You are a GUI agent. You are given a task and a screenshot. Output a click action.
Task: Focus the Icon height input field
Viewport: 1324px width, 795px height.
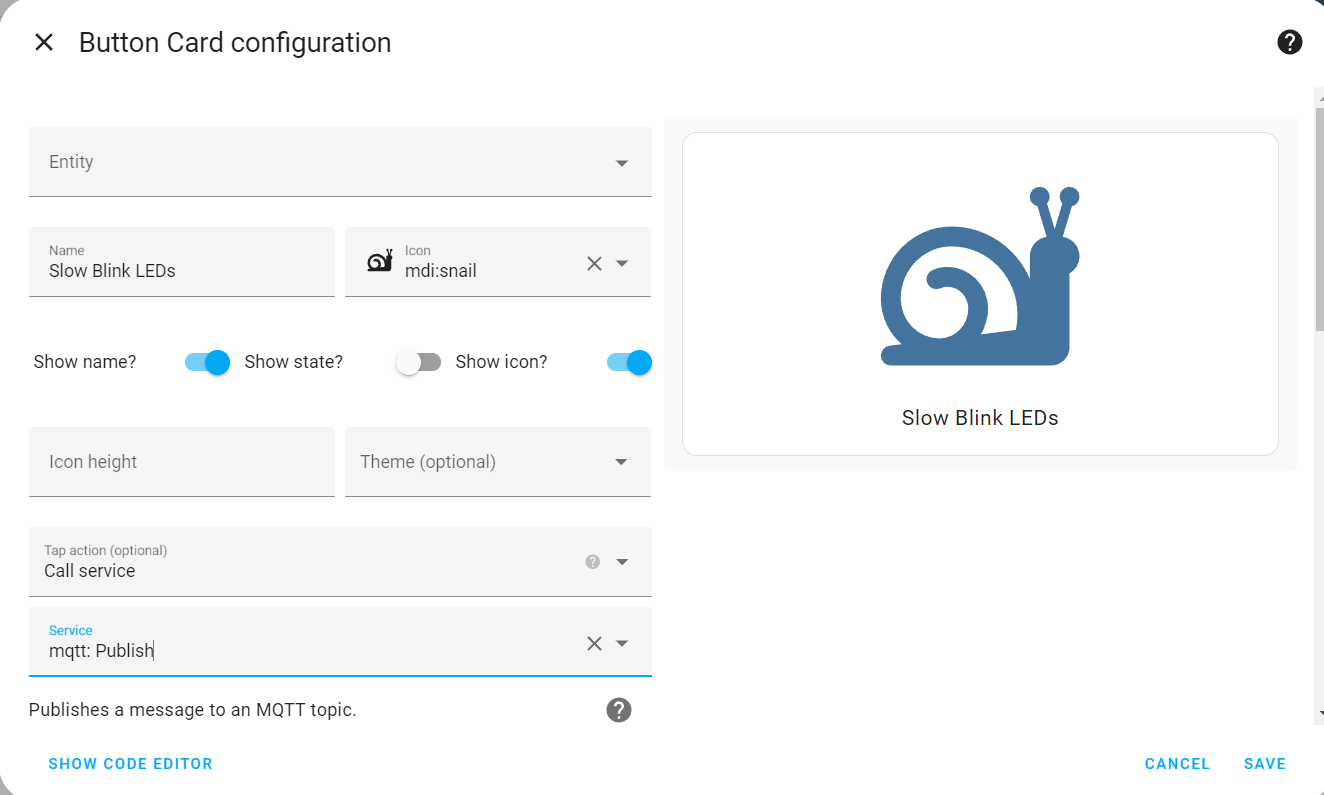click(x=182, y=462)
